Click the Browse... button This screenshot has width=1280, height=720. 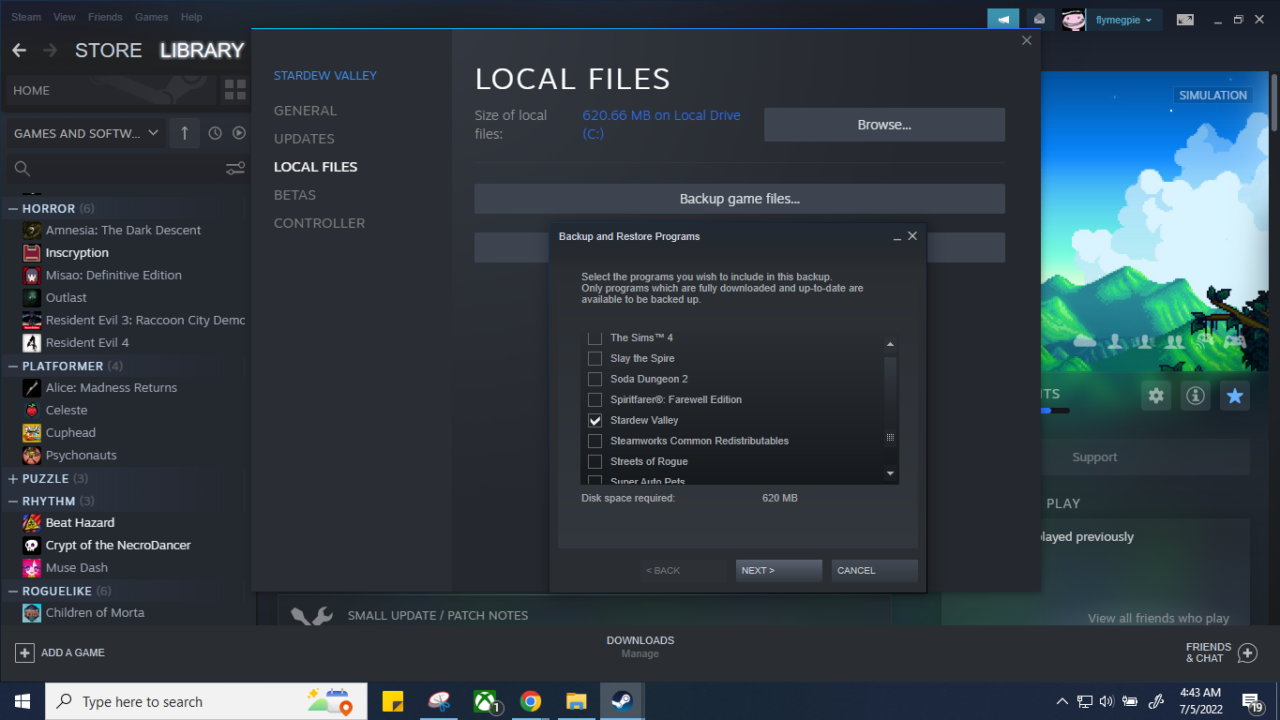pyautogui.click(x=884, y=125)
